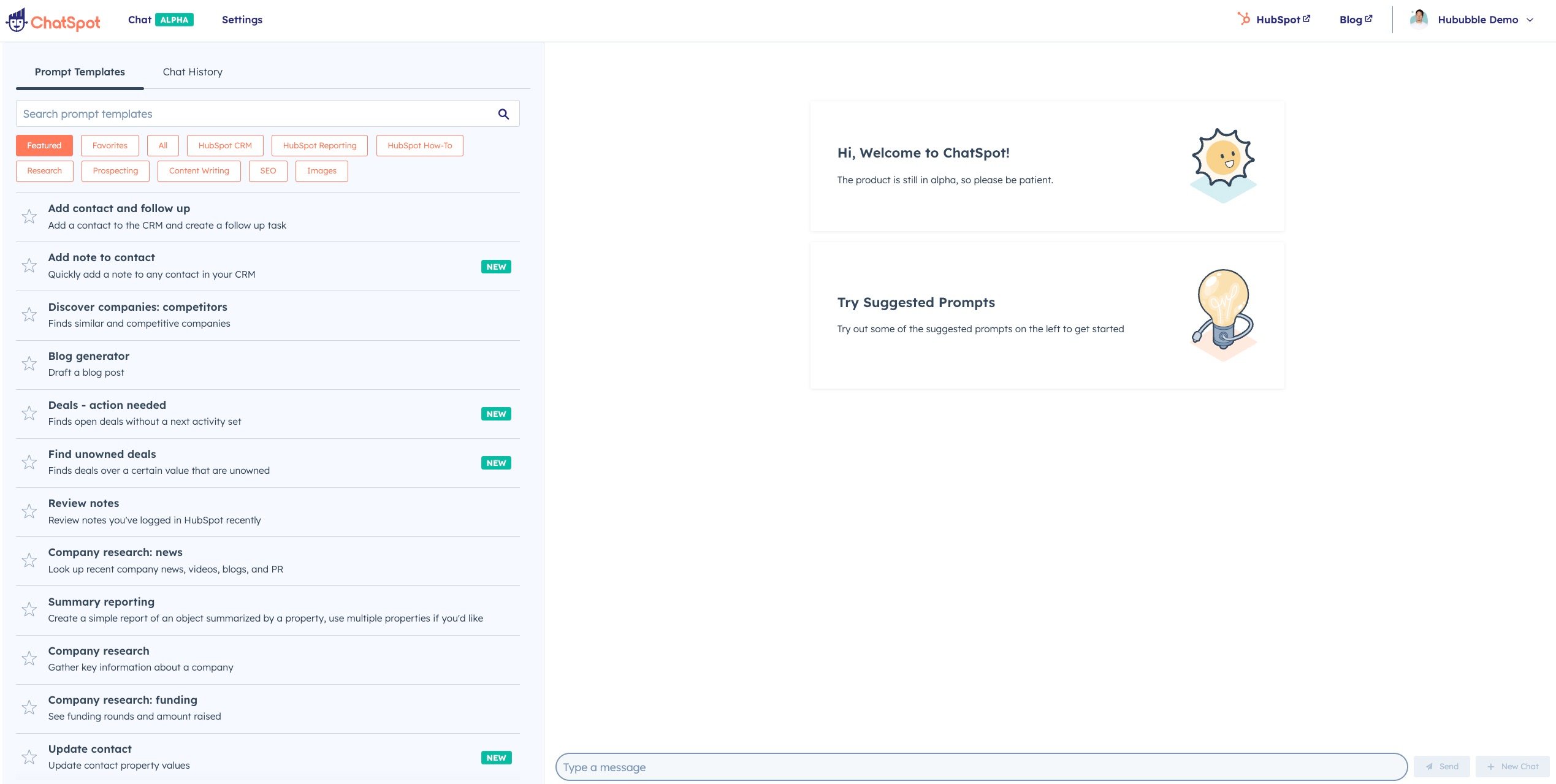Filter templates by HubSpot Reporting
The image size is (1556, 784).
pyautogui.click(x=319, y=145)
